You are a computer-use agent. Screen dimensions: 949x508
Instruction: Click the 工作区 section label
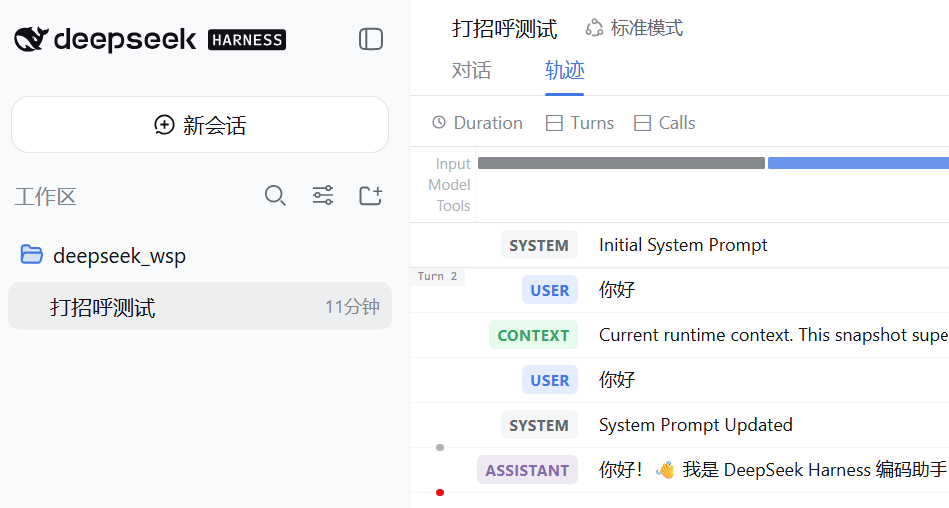[45, 197]
